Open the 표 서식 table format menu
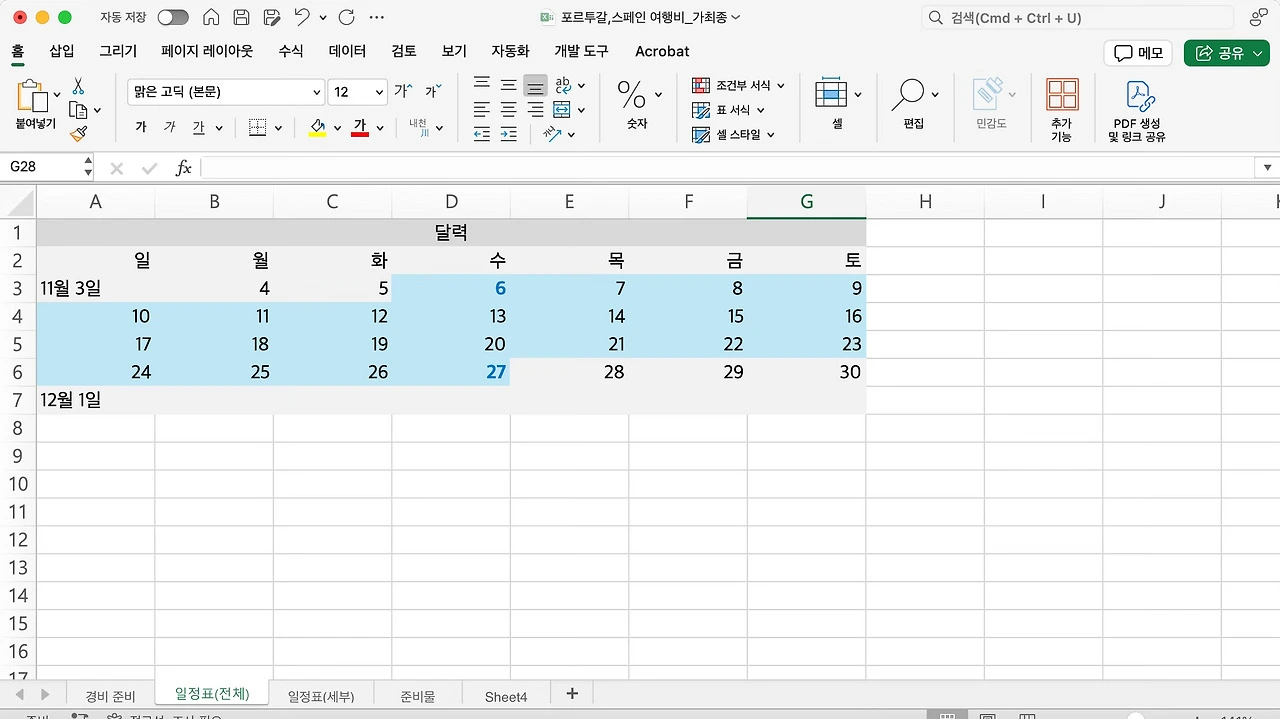The image size is (1280, 719). (x=729, y=110)
